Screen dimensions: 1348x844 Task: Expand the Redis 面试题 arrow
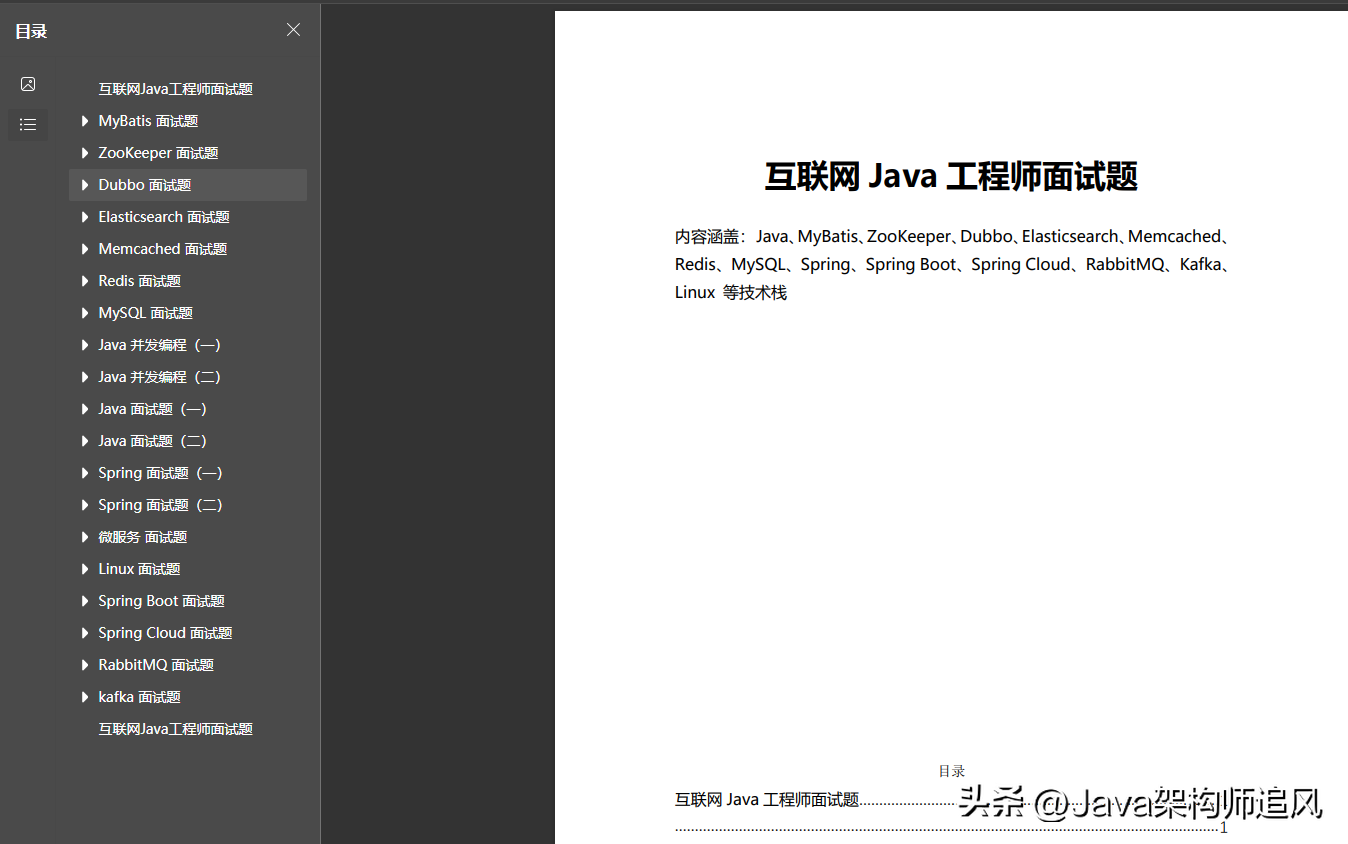[x=85, y=281]
